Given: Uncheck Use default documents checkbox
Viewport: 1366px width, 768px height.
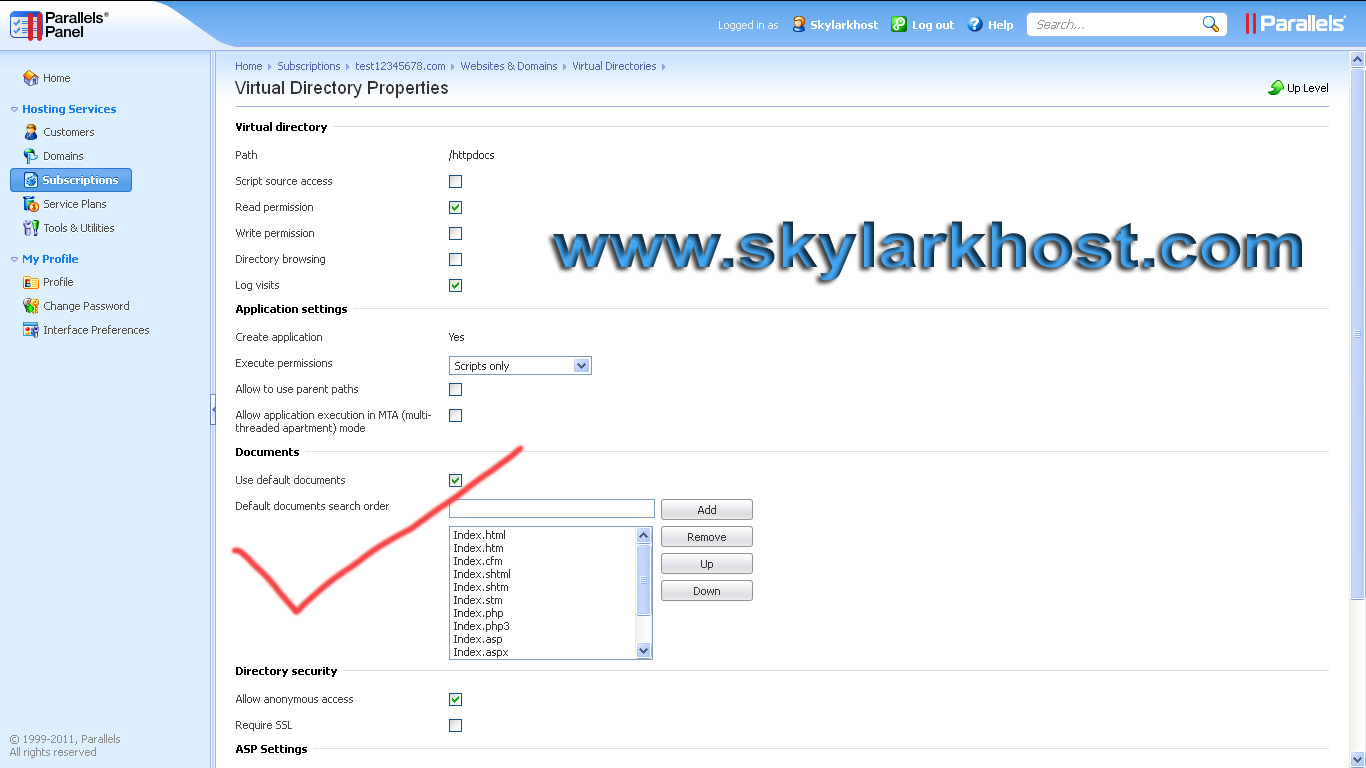Looking at the screenshot, I should click(x=455, y=480).
